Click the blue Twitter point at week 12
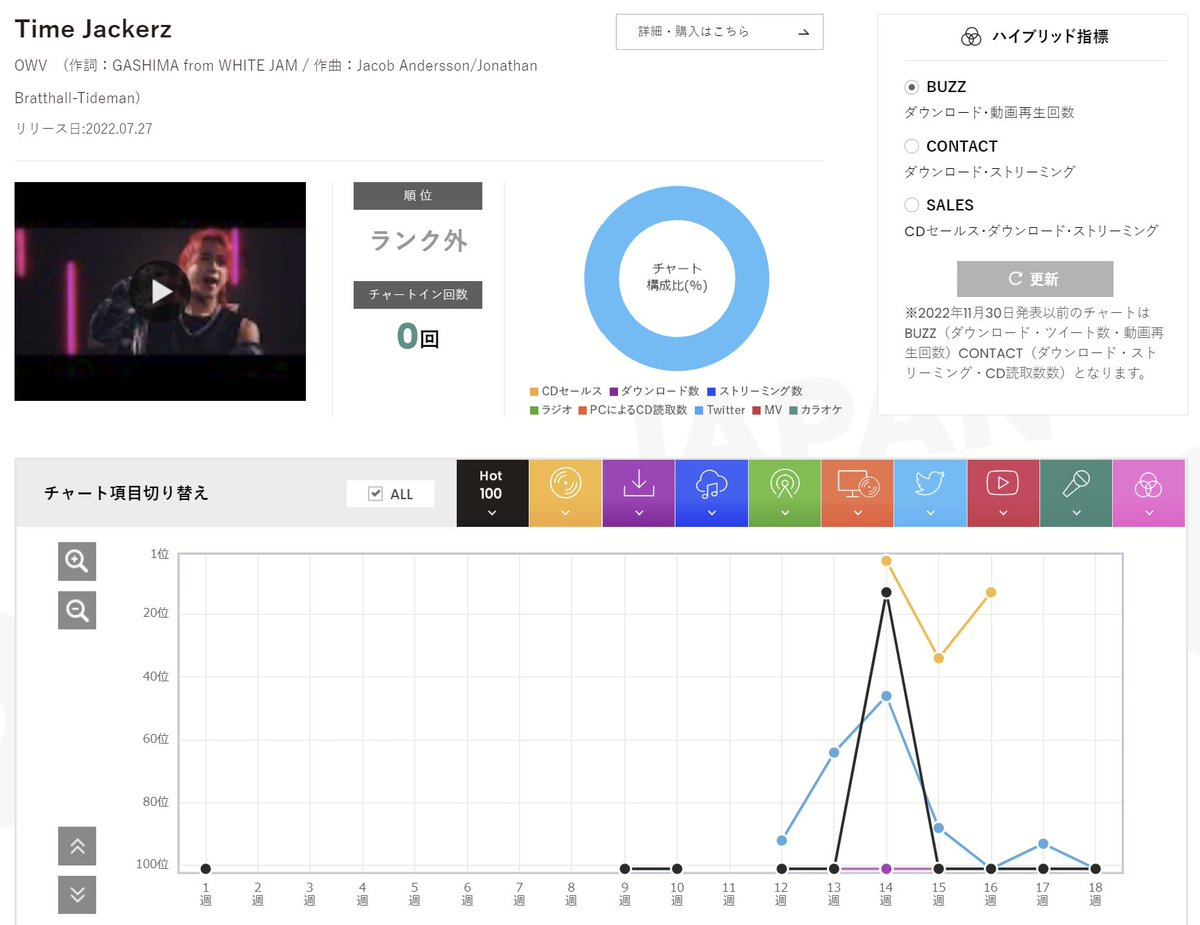This screenshot has height=925, width=1200. (782, 840)
